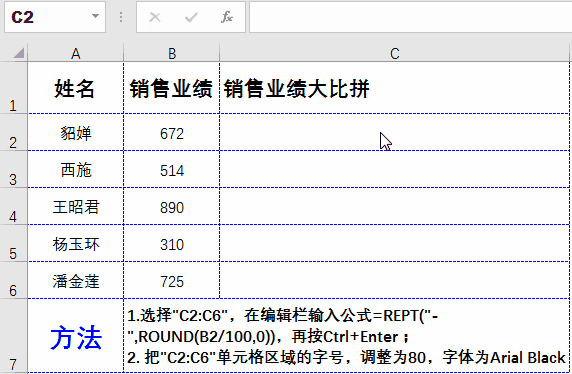Select column C header
The width and height of the screenshot is (572, 374).
point(394,54)
